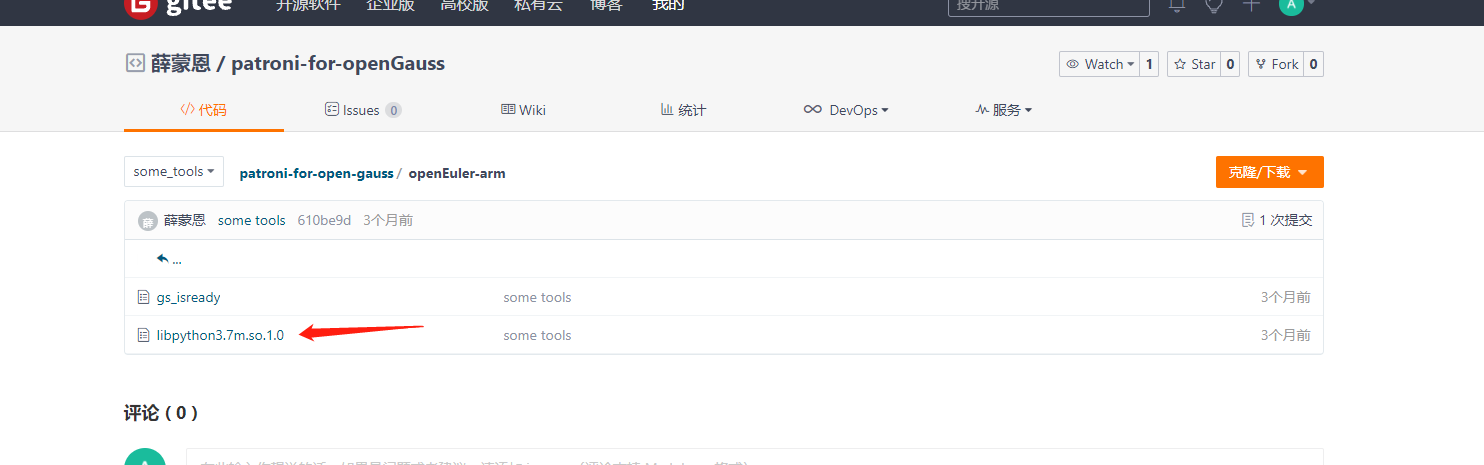Click the Watch count number
This screenshot has width=1484, height=465.
(x=1150, y=64)
